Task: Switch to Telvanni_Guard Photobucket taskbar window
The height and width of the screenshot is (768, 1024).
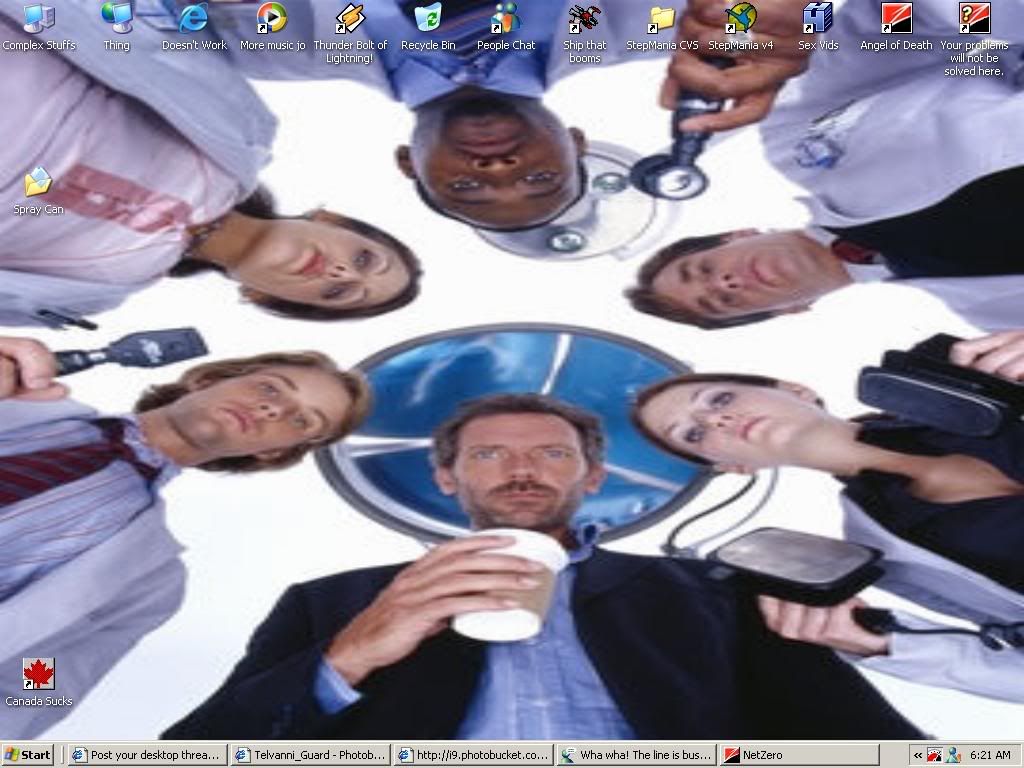Action: [310, 755]
